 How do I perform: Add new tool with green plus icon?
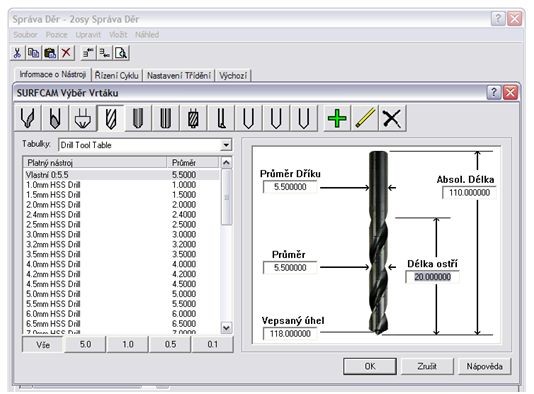pos(337,119)
